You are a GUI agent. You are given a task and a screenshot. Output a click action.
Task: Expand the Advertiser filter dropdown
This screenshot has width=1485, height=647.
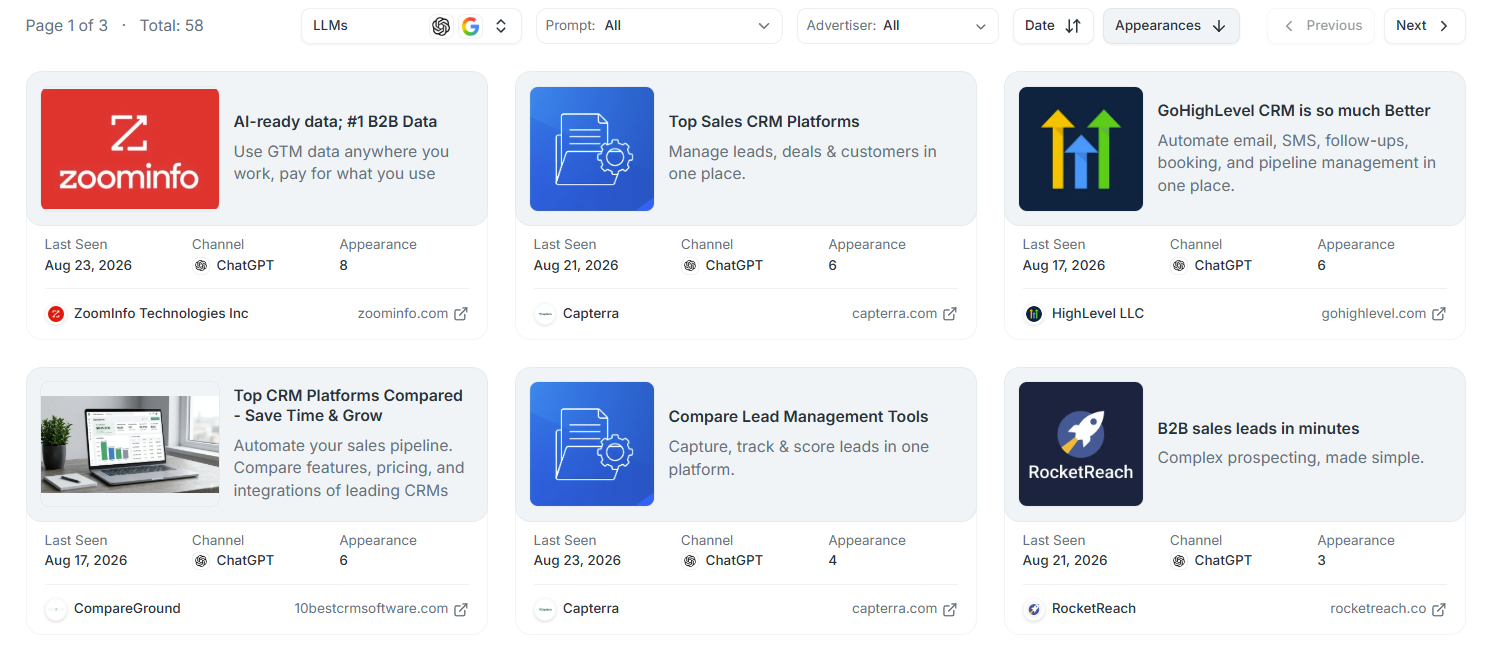pos(897,26)
